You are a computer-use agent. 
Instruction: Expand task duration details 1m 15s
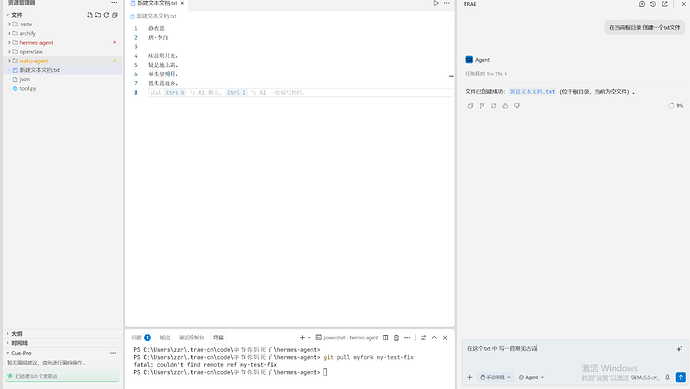[x=486, y=73]
